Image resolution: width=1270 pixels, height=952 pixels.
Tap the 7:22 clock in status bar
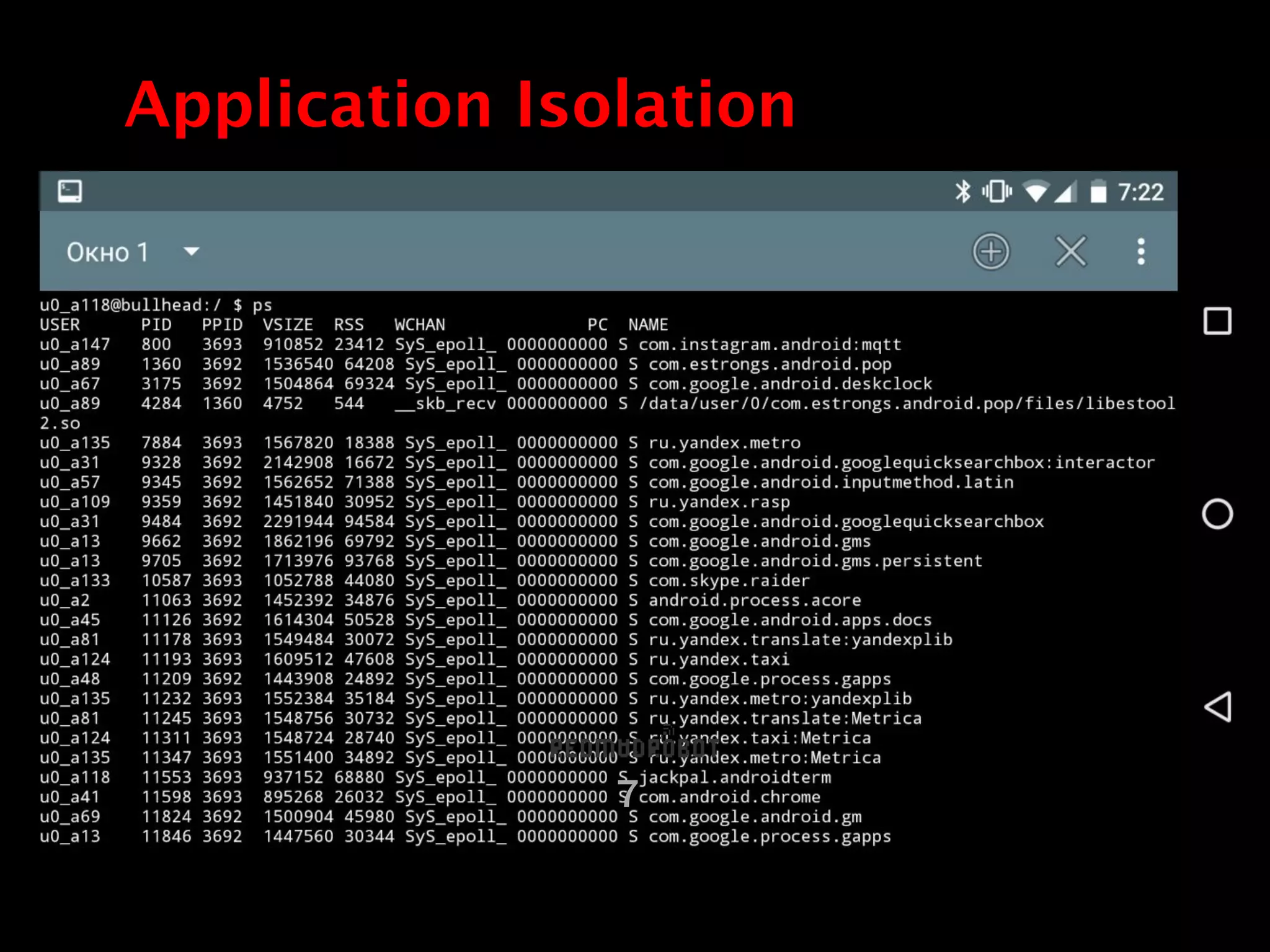tap(1140, 192)
